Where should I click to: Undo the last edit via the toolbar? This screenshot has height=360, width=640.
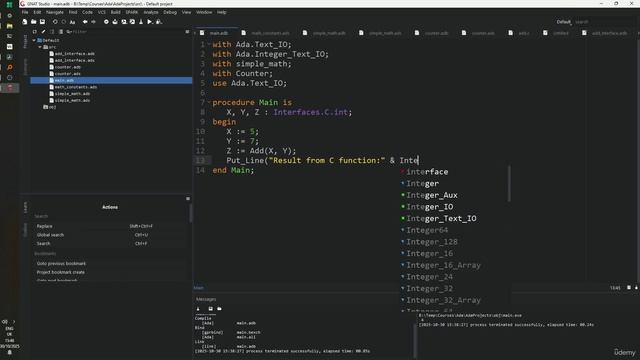(55, 22)
